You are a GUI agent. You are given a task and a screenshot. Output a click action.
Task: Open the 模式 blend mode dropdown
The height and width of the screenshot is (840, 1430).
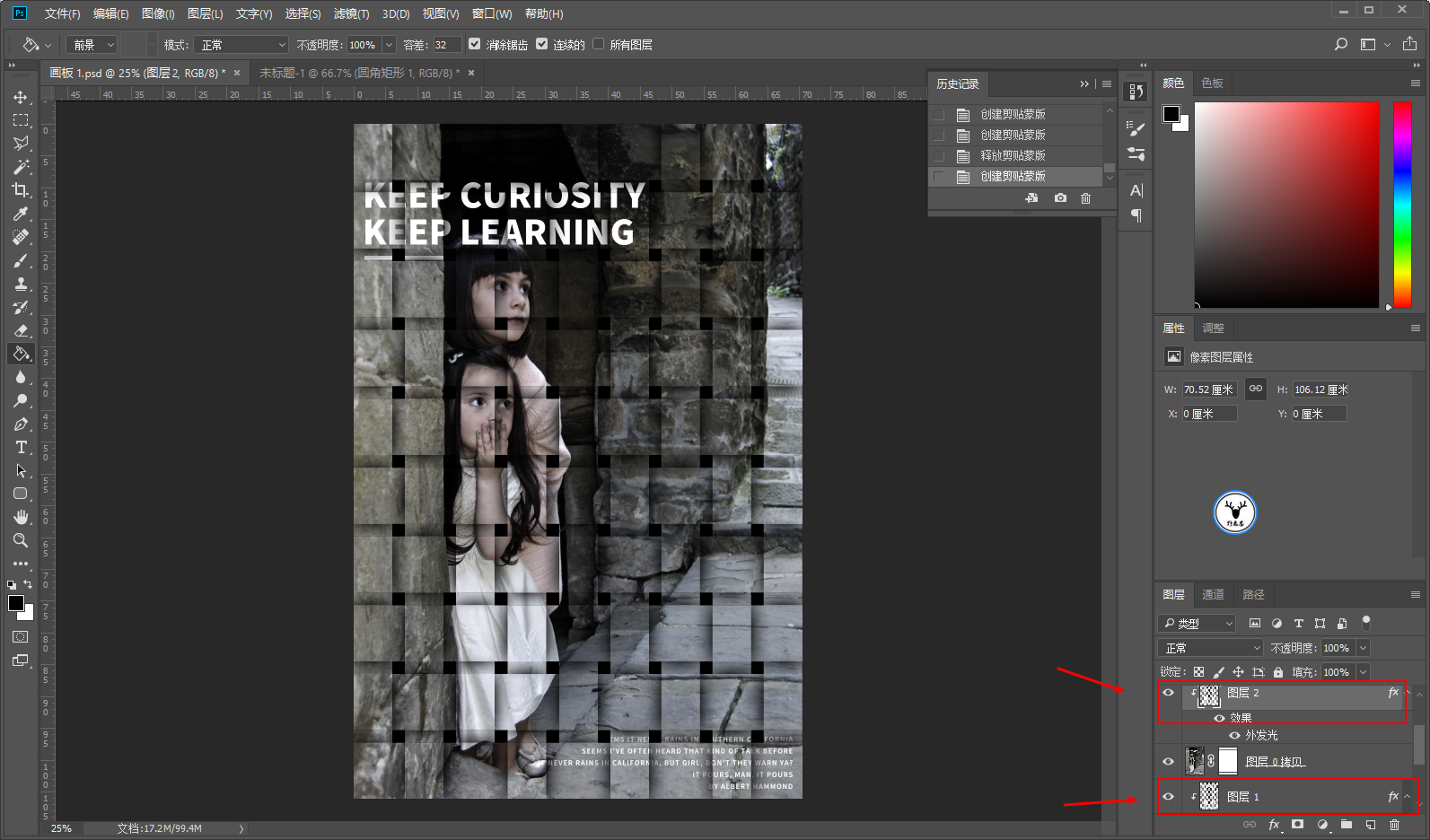[242, 45]
